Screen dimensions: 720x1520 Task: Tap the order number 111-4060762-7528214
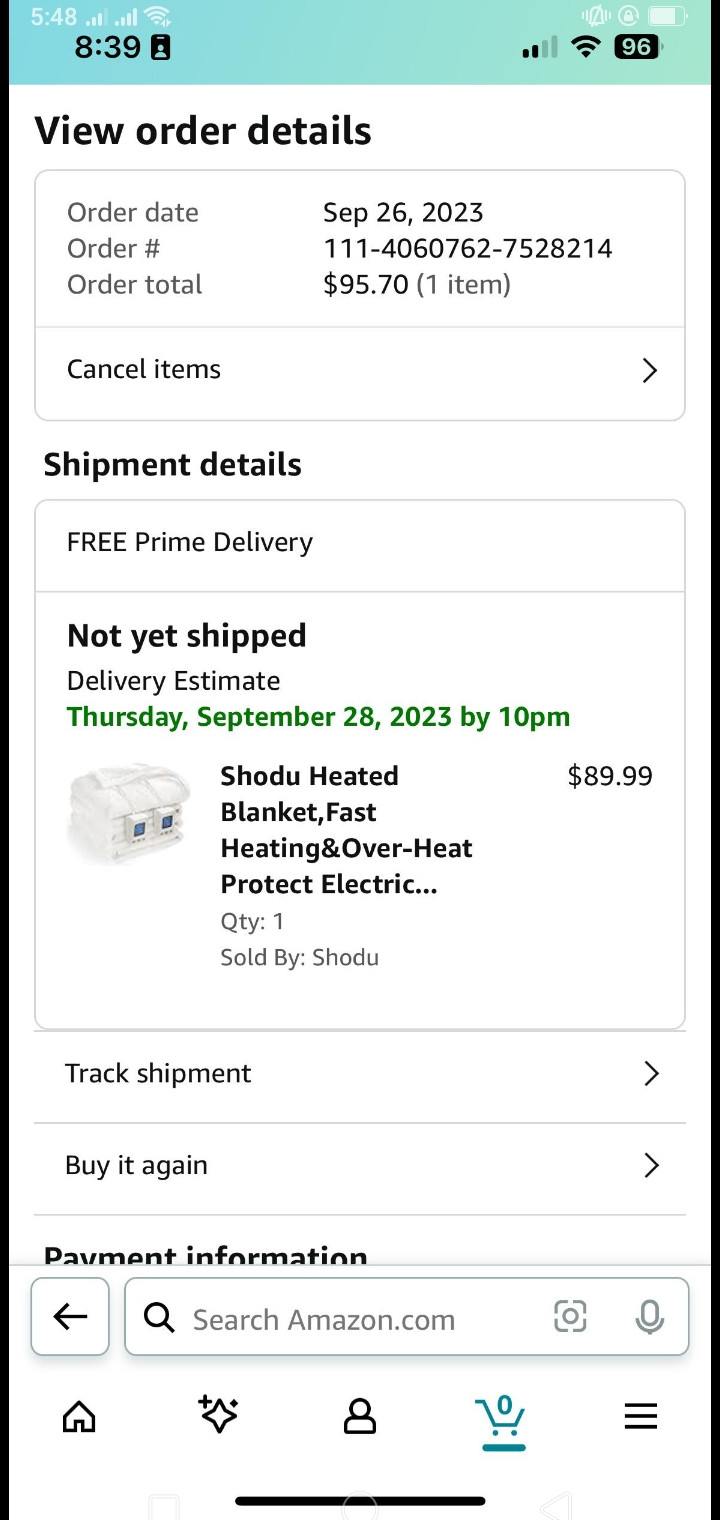(467, 248)
